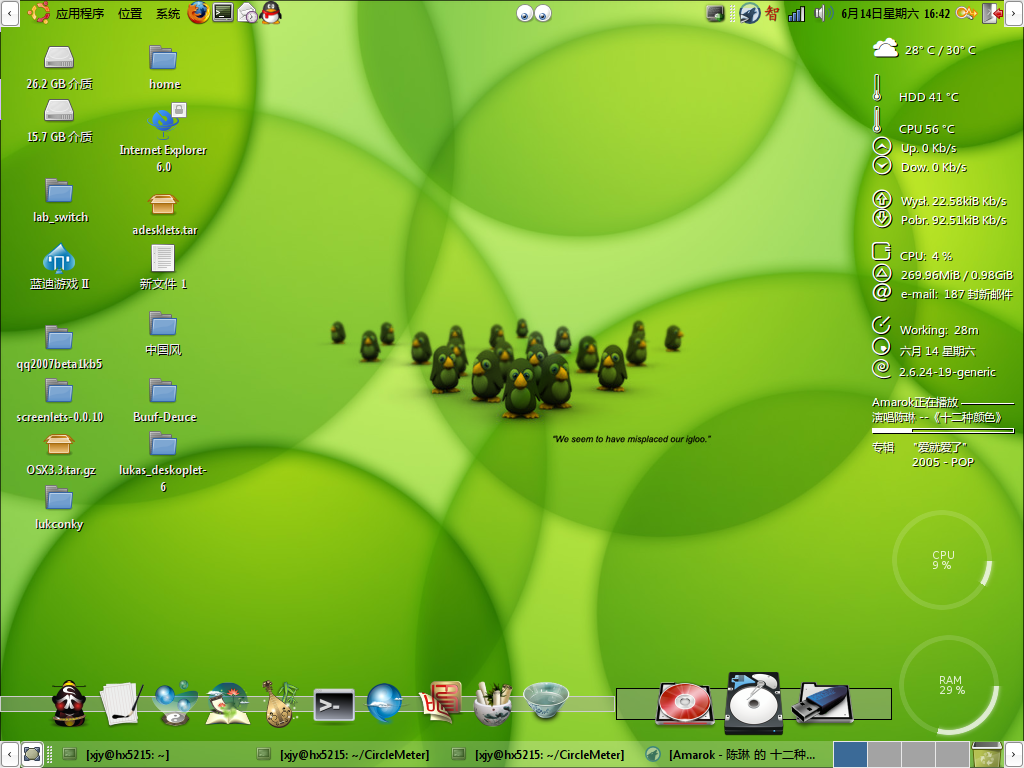Click the "Working: 28m" uptime text
Screen dimensions: 1024x768
[x=939, y=330]
